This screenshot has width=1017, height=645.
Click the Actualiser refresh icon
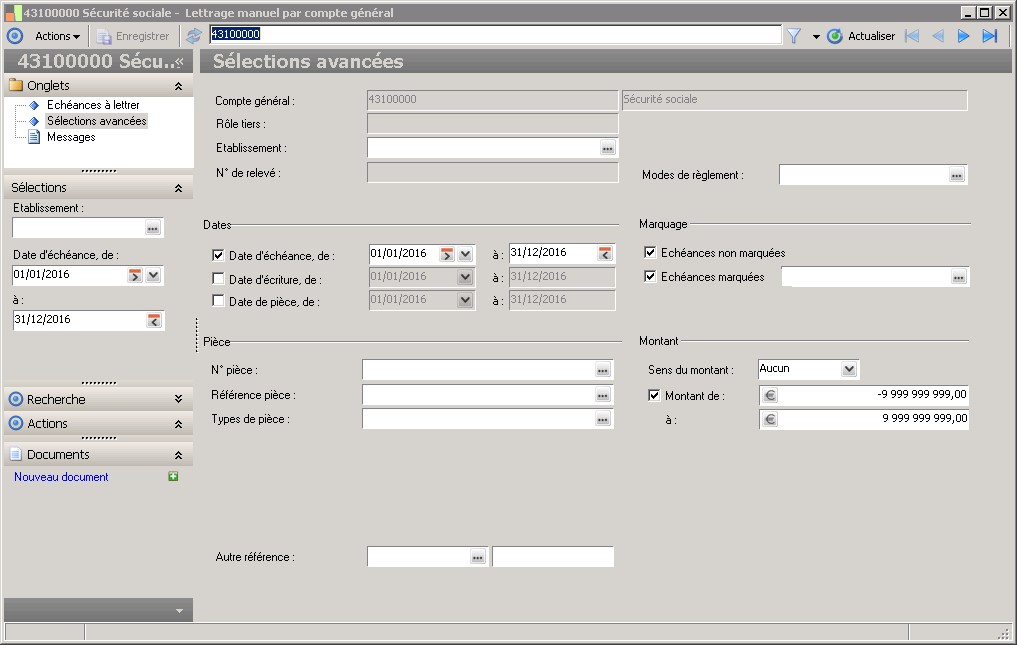pyautogui.click(x=835, y=36)
